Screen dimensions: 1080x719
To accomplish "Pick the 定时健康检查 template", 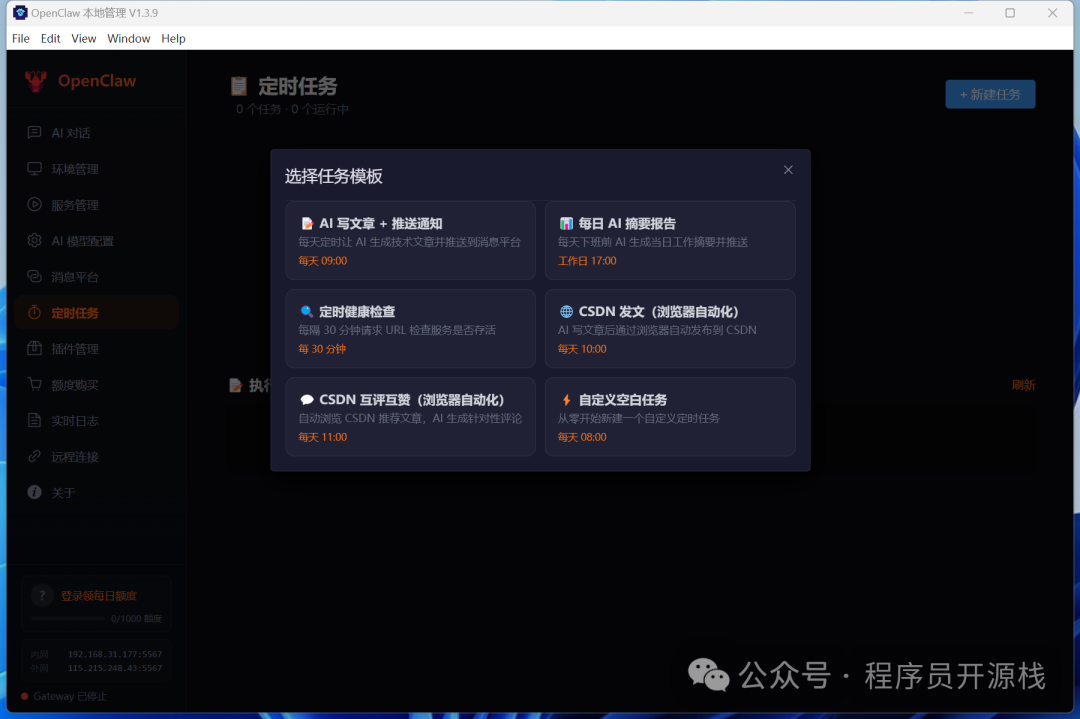I will pyautogui.click(x=410, y=329).
